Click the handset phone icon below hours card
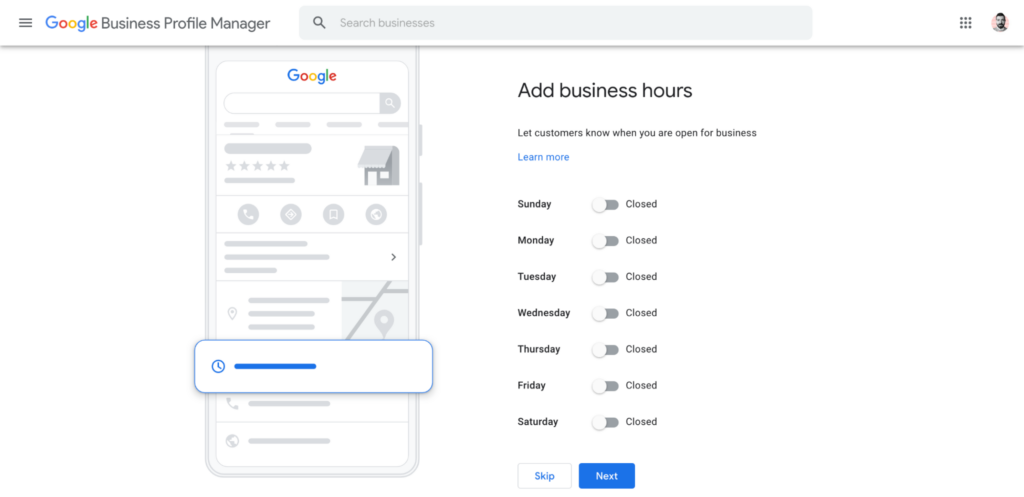The height and width of the screenshot is (497, 1024). point(232,404)
